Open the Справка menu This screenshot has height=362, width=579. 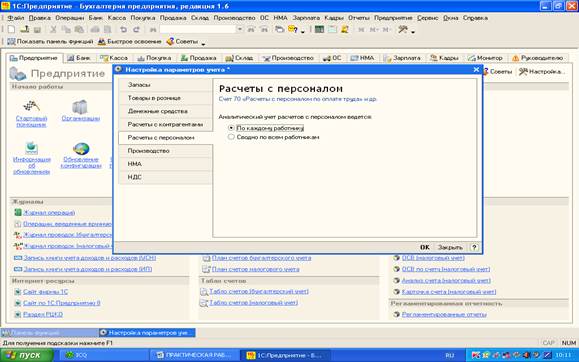(x=475, y=18)
